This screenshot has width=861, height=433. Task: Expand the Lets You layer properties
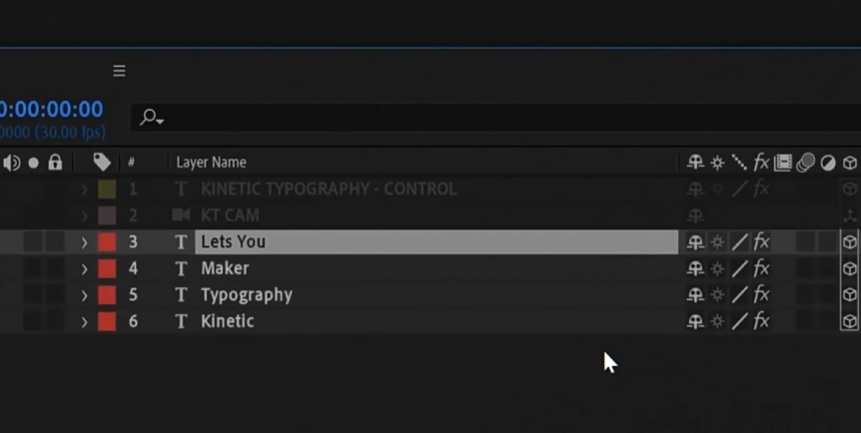click(x=84, y=242)
